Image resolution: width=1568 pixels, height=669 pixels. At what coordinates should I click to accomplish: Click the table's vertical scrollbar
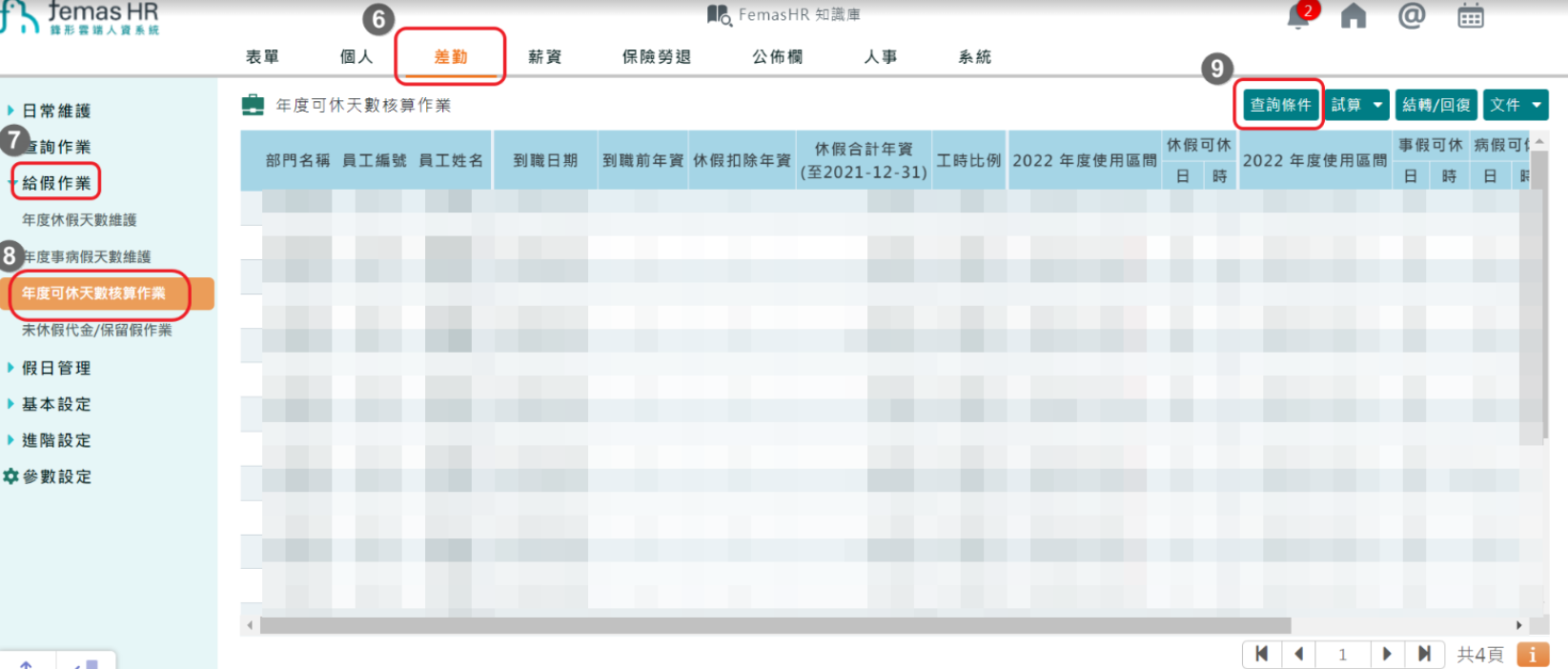click(1538, 296)
